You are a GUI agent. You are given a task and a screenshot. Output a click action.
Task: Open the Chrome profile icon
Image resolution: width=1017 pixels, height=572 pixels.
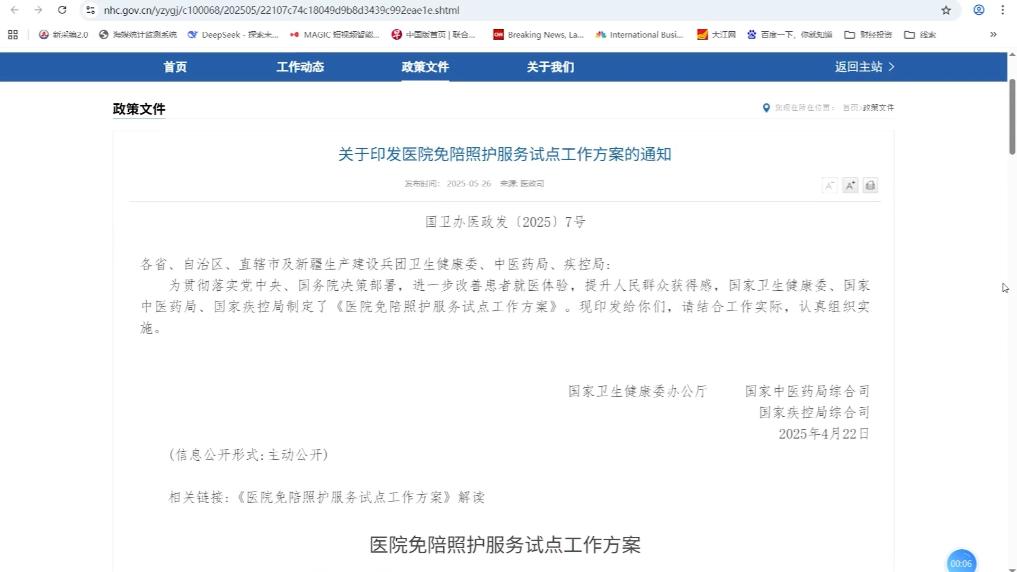coord(979,10)
